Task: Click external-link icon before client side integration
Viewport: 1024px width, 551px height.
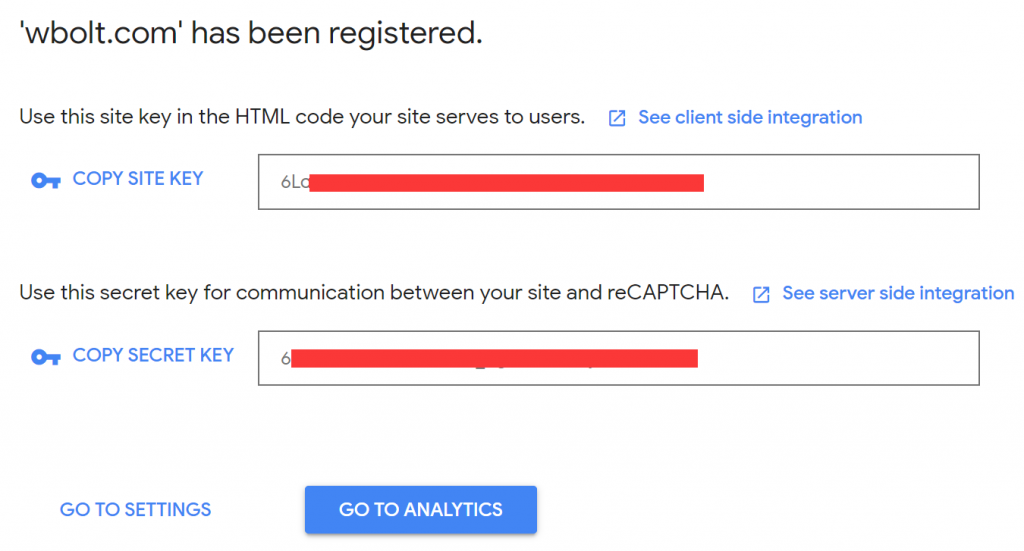Action: pyautogui.click(x=618, y=118)
